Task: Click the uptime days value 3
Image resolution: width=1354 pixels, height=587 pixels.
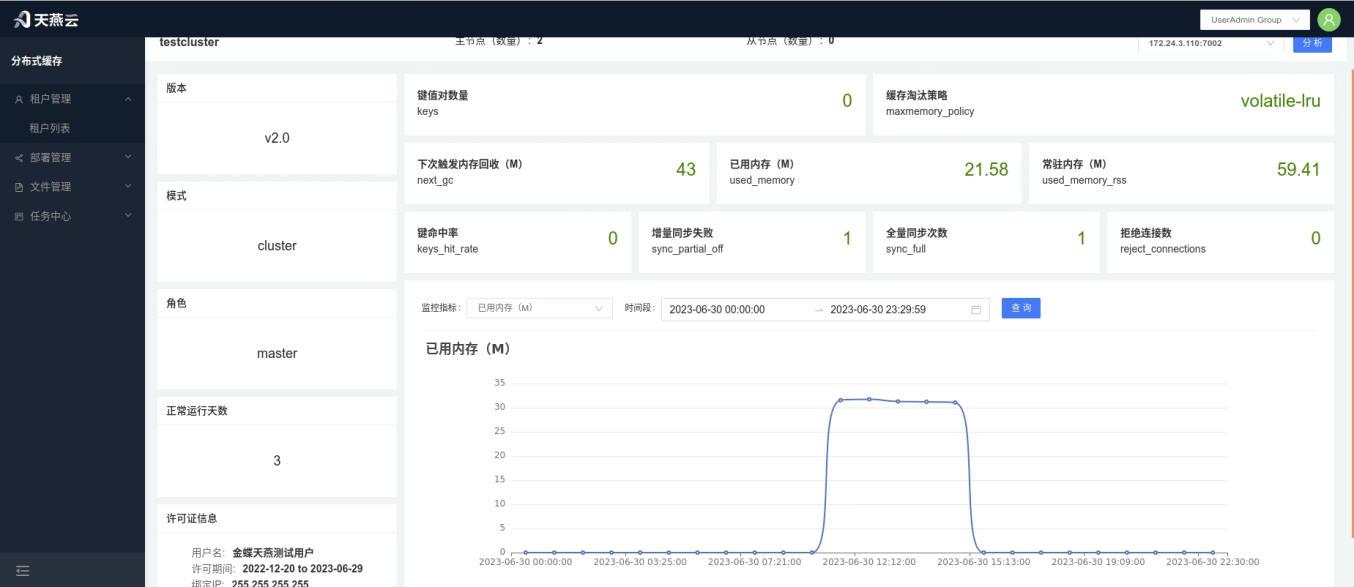Action: (x=277, y=461)
